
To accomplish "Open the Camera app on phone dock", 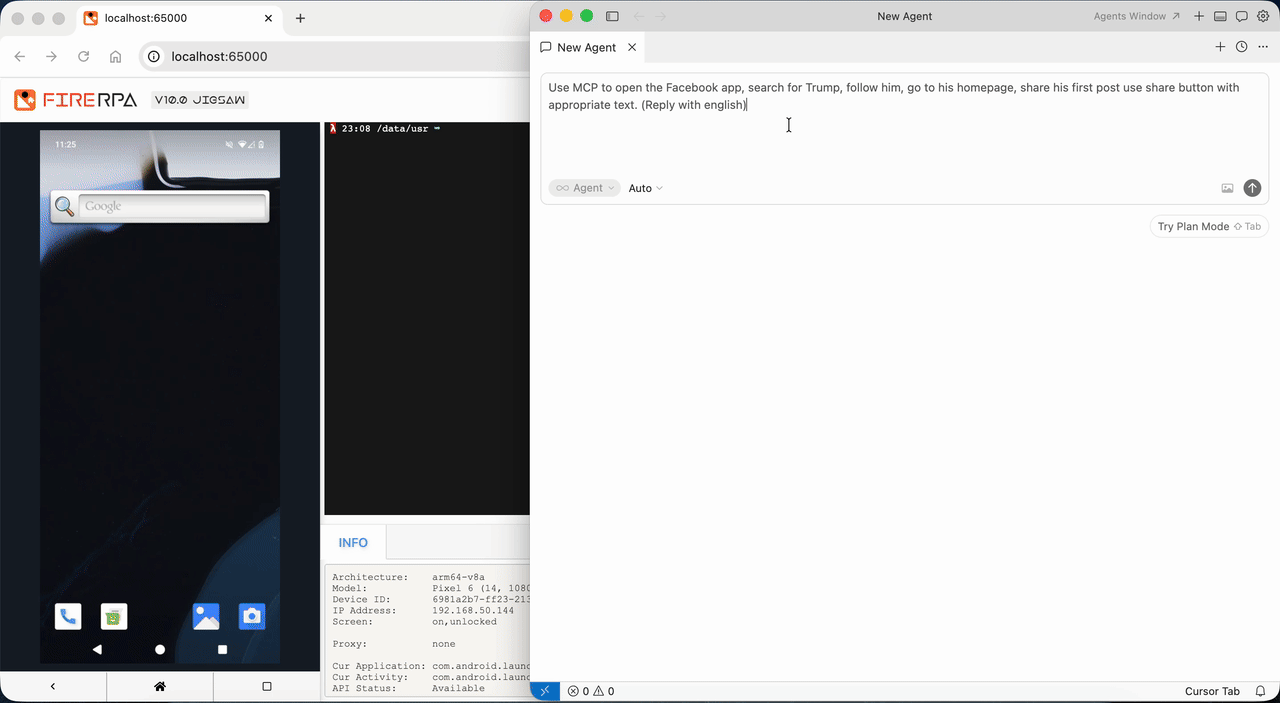I will coord(252,617).
